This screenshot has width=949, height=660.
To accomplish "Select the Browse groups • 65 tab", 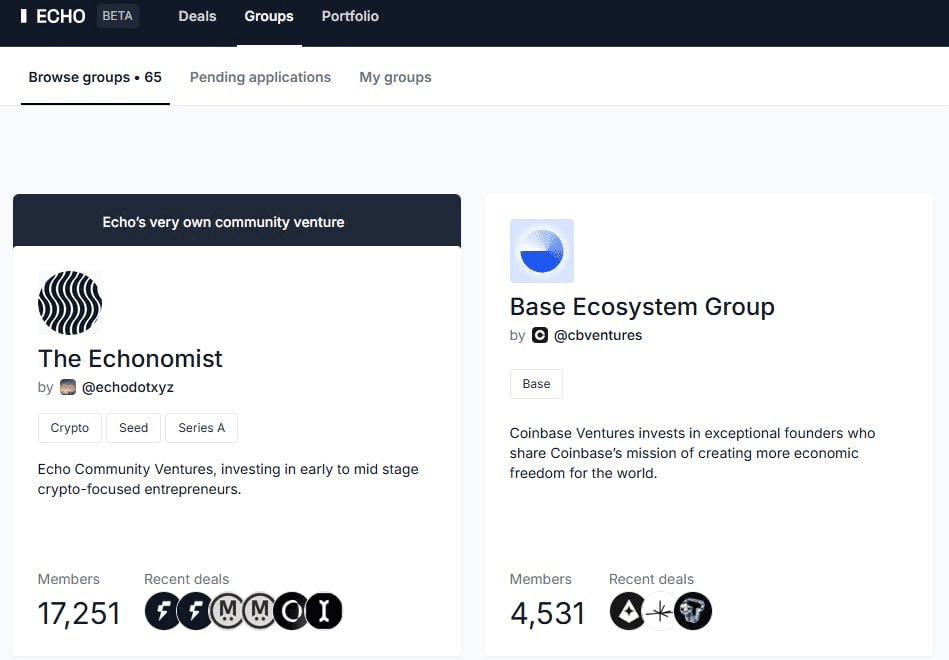I will coord(95,78).
